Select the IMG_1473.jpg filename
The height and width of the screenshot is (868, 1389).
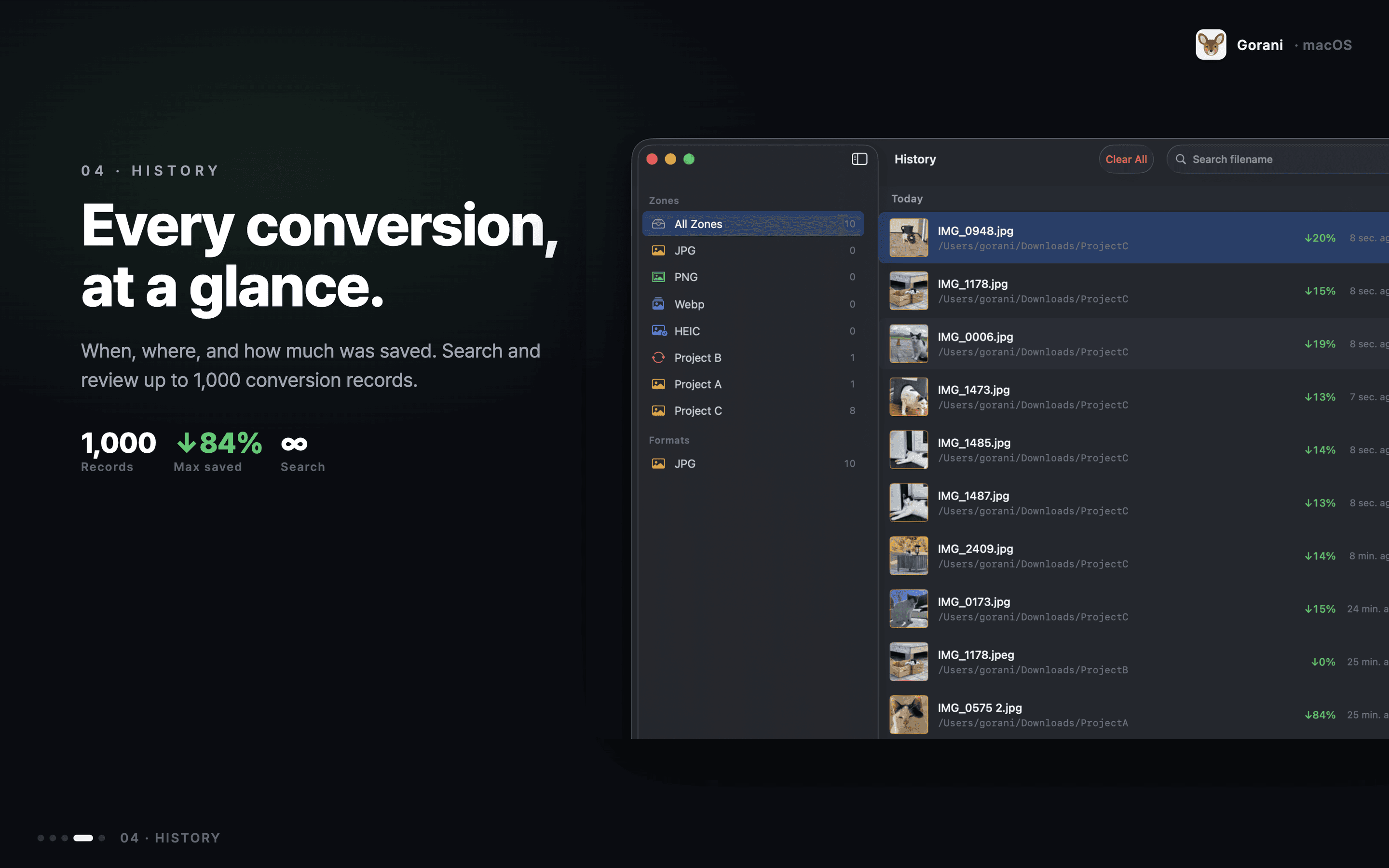[973, 390]
